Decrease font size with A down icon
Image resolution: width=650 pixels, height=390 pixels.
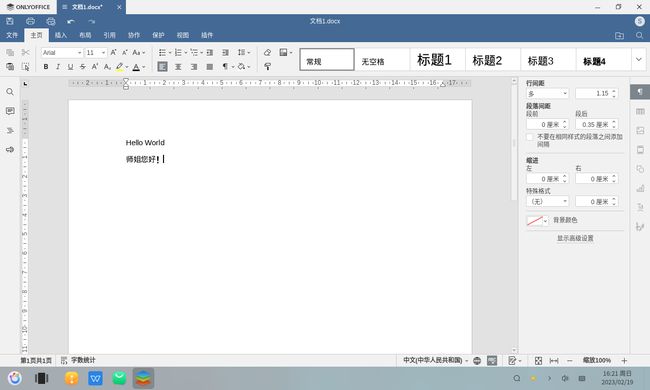click(x=124, y=53)
